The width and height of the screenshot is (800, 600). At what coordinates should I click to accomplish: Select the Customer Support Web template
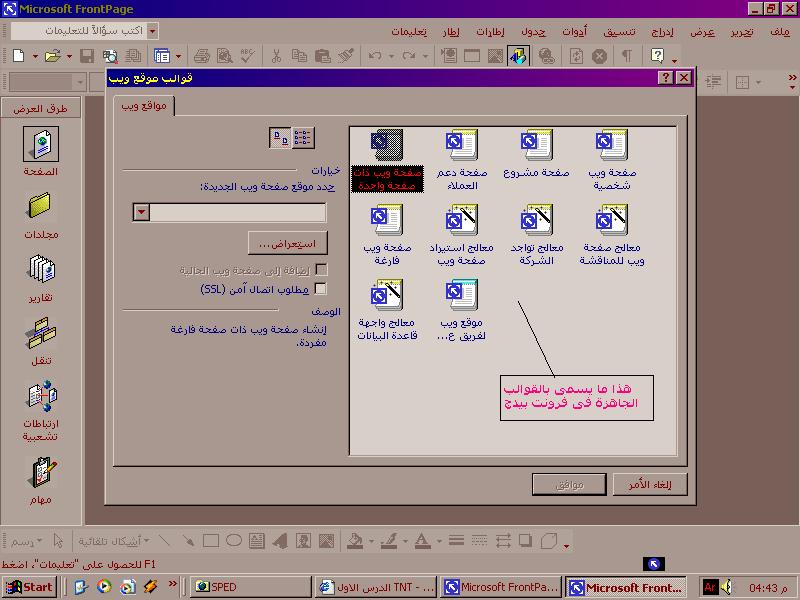(461, 161)
